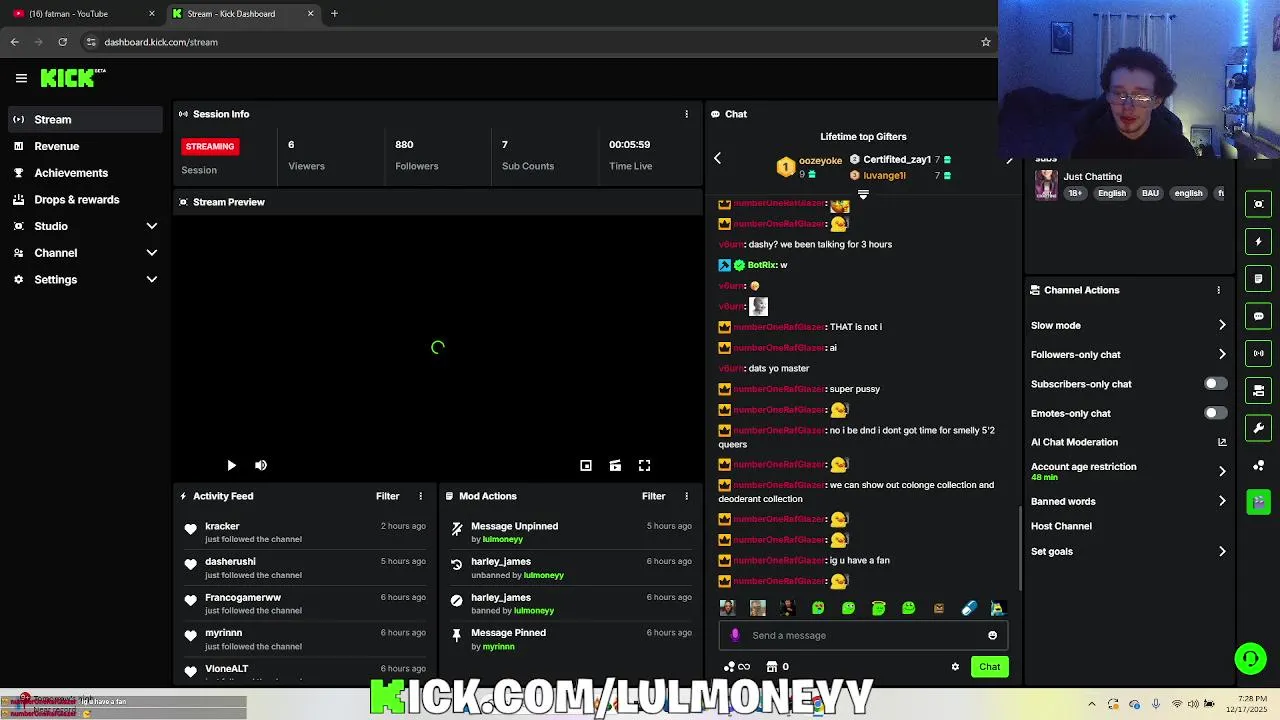Open Channel Actions three-dot menu
Viewport: 1280px width, 720px height.
click(x=1218, y=290)
